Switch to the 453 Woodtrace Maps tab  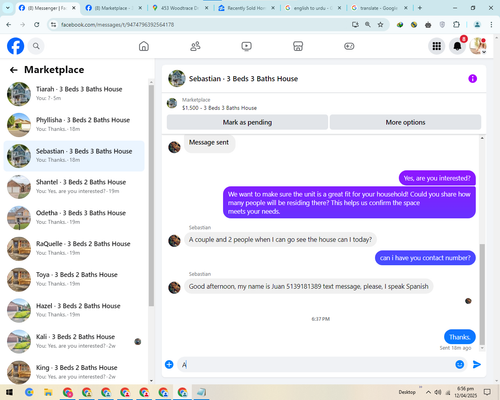tap(181, 8)
